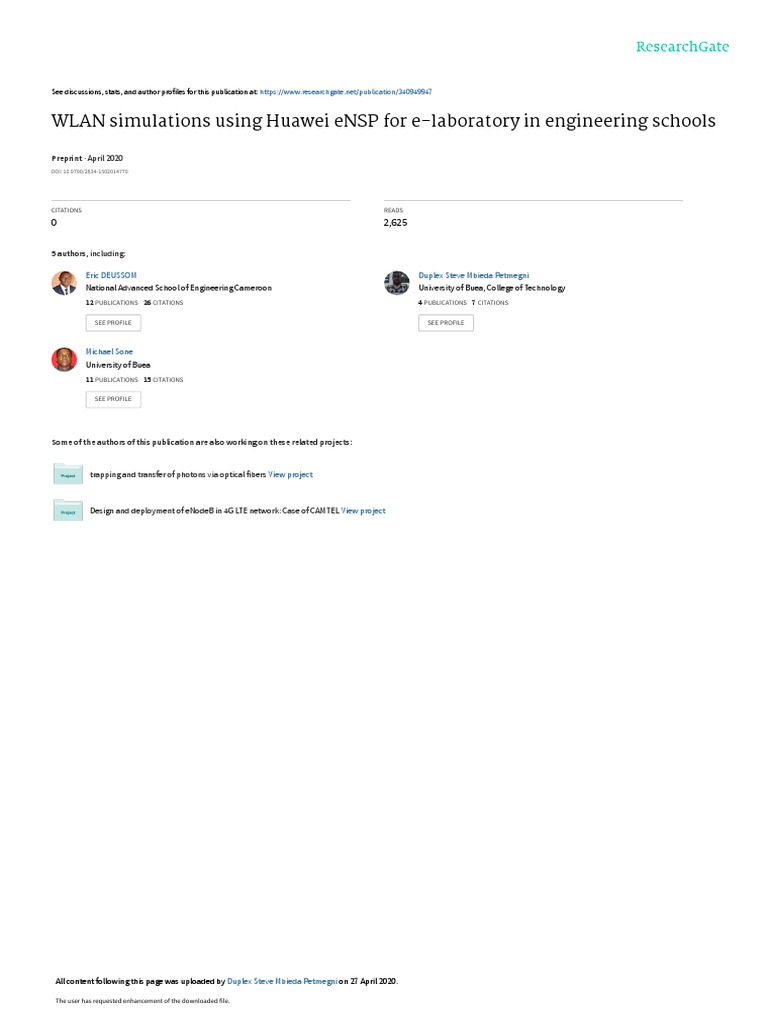Click See Profile under University of Buea, College of Technology
The image size is (768, 1024).
click(x=446, y=323)
